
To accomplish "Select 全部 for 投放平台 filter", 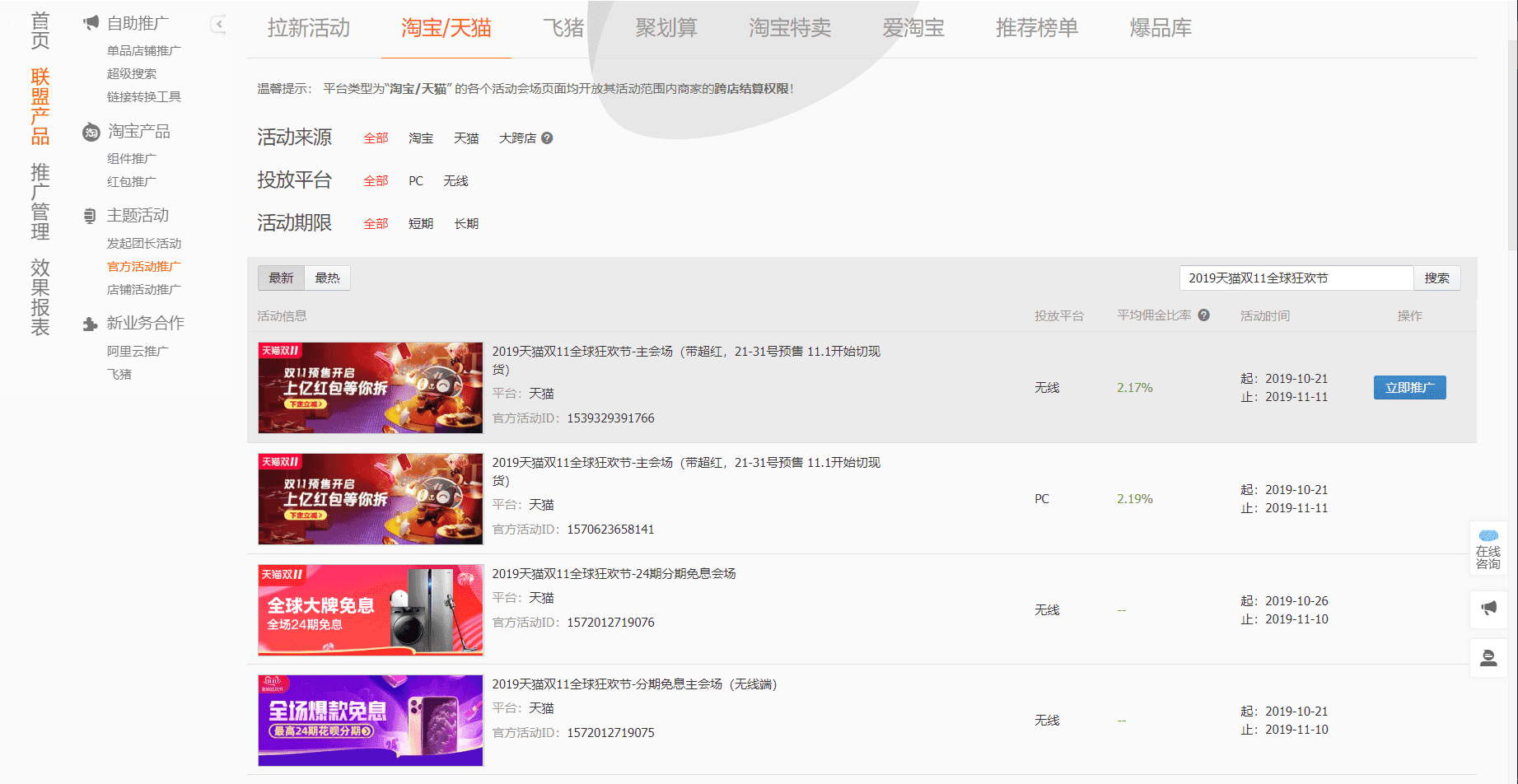I will tap(376, 181).
